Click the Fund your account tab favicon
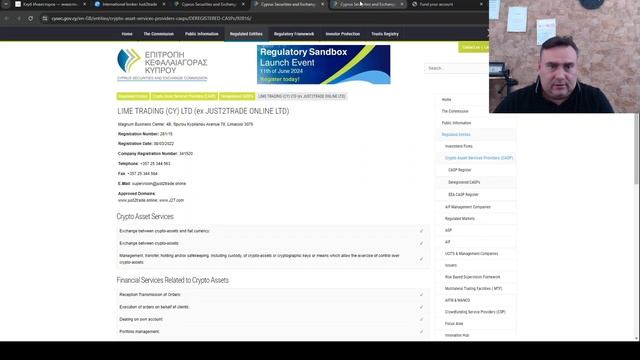The image size is (640, 360). [414, 4]
